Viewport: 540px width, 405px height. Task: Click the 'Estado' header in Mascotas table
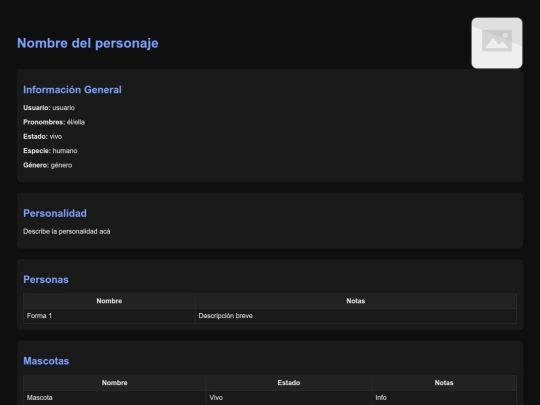[289, 383]
